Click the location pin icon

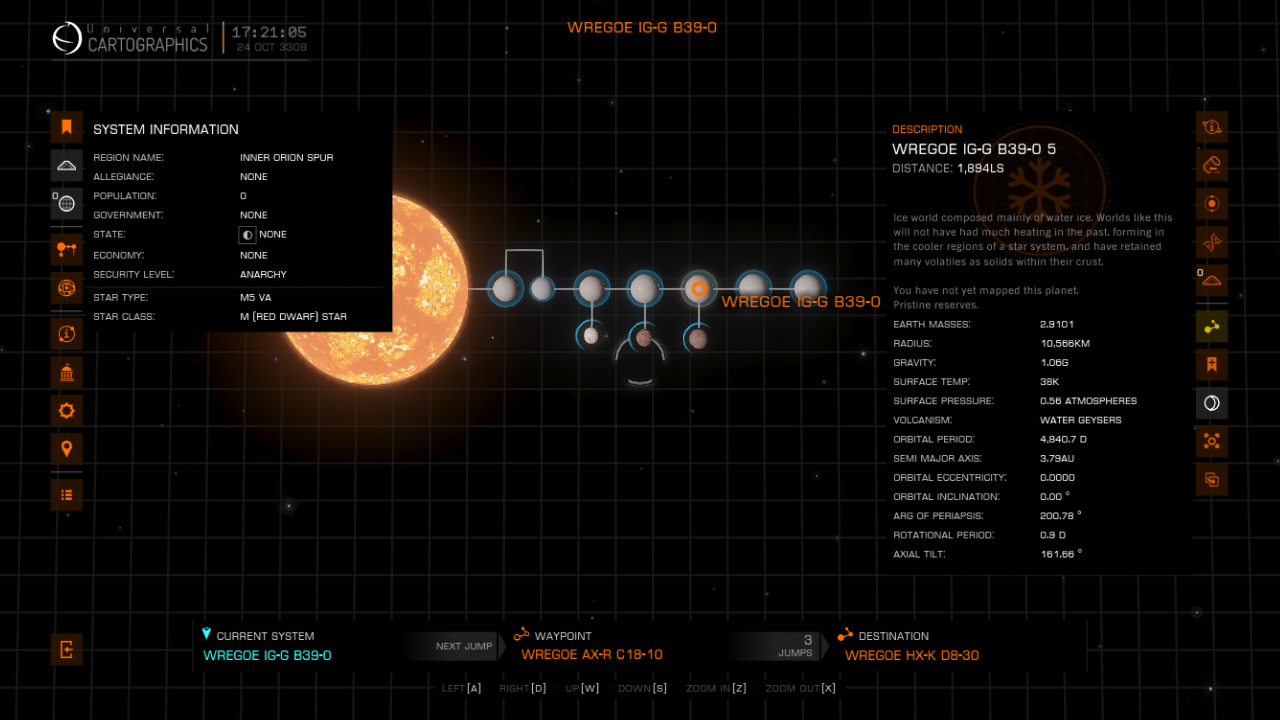click(67, 449)
